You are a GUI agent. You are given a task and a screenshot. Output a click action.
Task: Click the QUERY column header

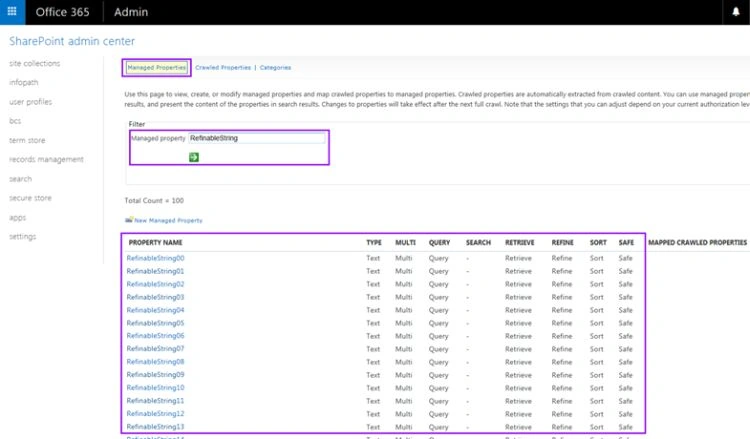(439, 242)
